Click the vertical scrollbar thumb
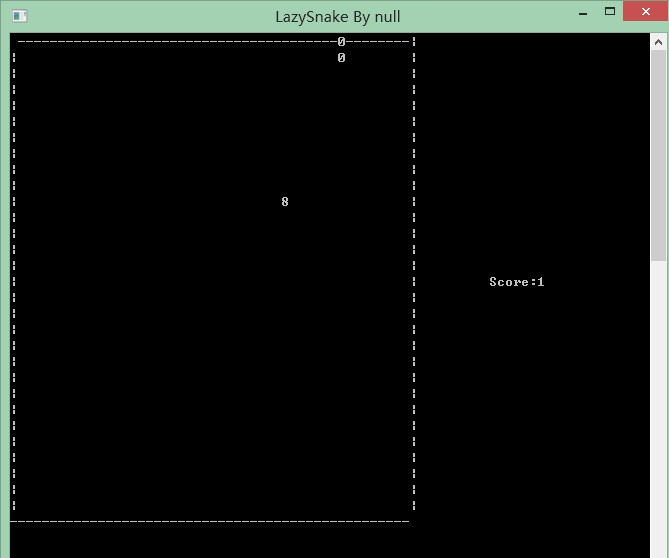The width and height of the screenshot is (669, 558). 658,155
